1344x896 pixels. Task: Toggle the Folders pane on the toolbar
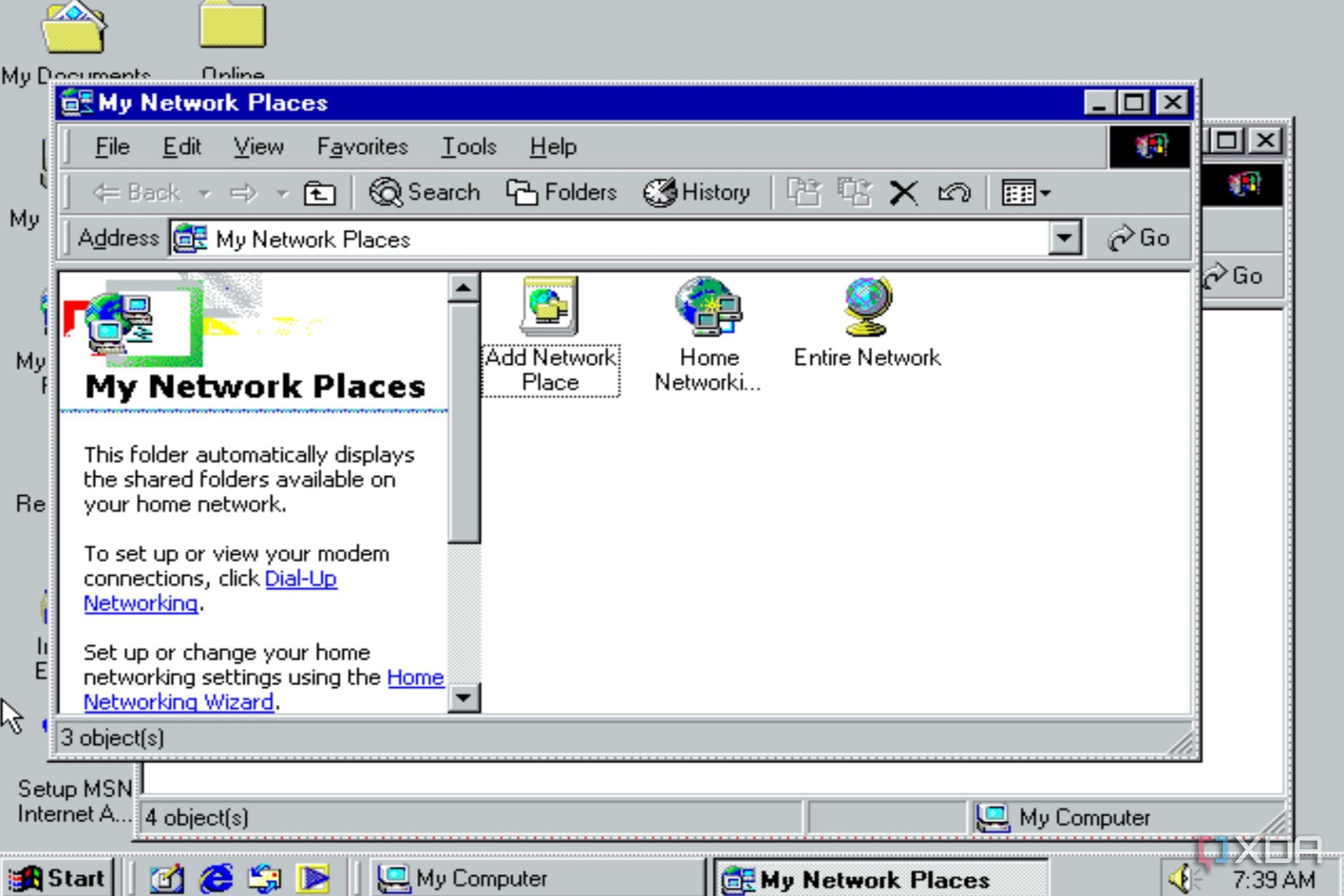pos(562,193)
